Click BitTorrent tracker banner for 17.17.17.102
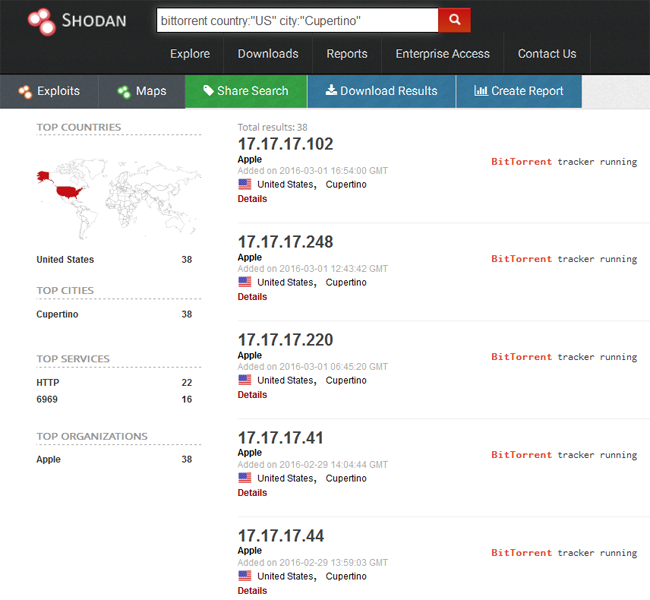Screen dimensions: 650x600 coord(564,162)
